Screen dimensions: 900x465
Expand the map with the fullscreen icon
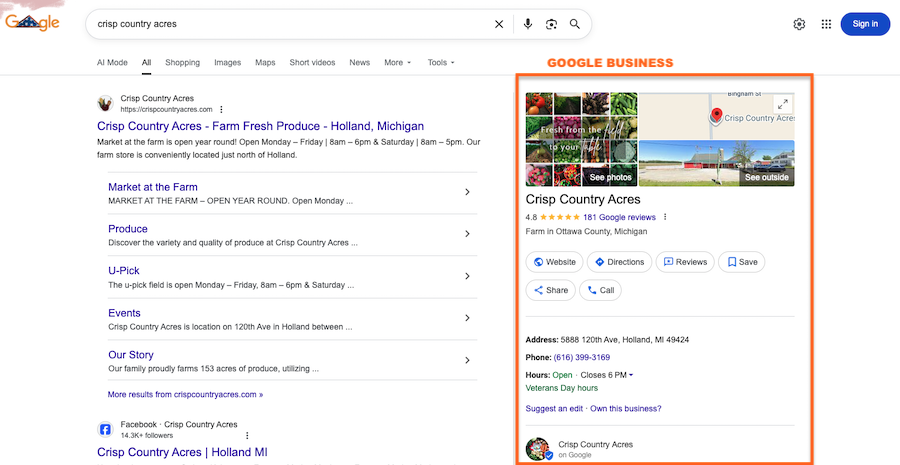(782, 104)
